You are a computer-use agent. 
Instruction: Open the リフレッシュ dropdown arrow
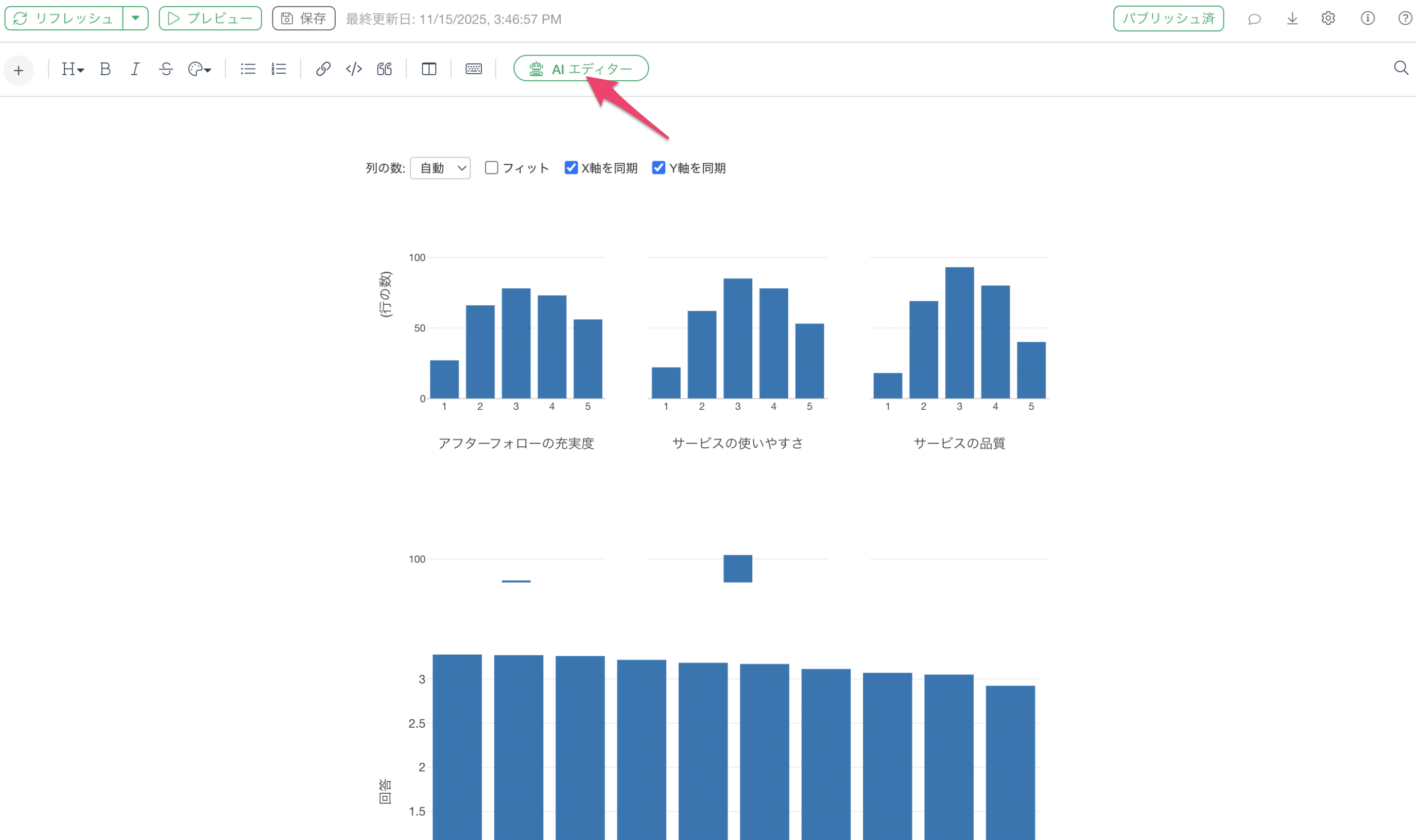135,18
